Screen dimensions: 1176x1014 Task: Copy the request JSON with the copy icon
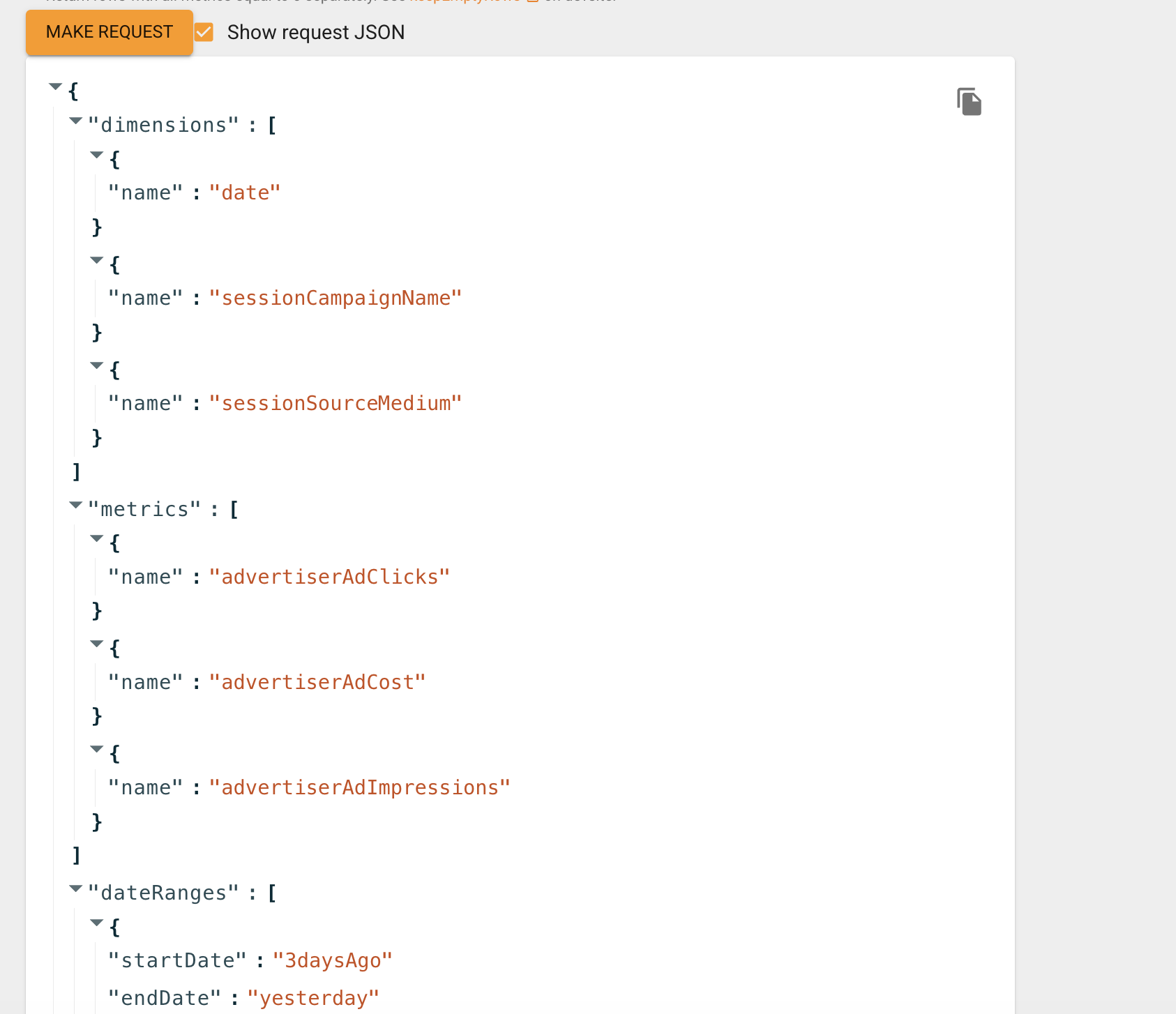click(x=969, y=102)
